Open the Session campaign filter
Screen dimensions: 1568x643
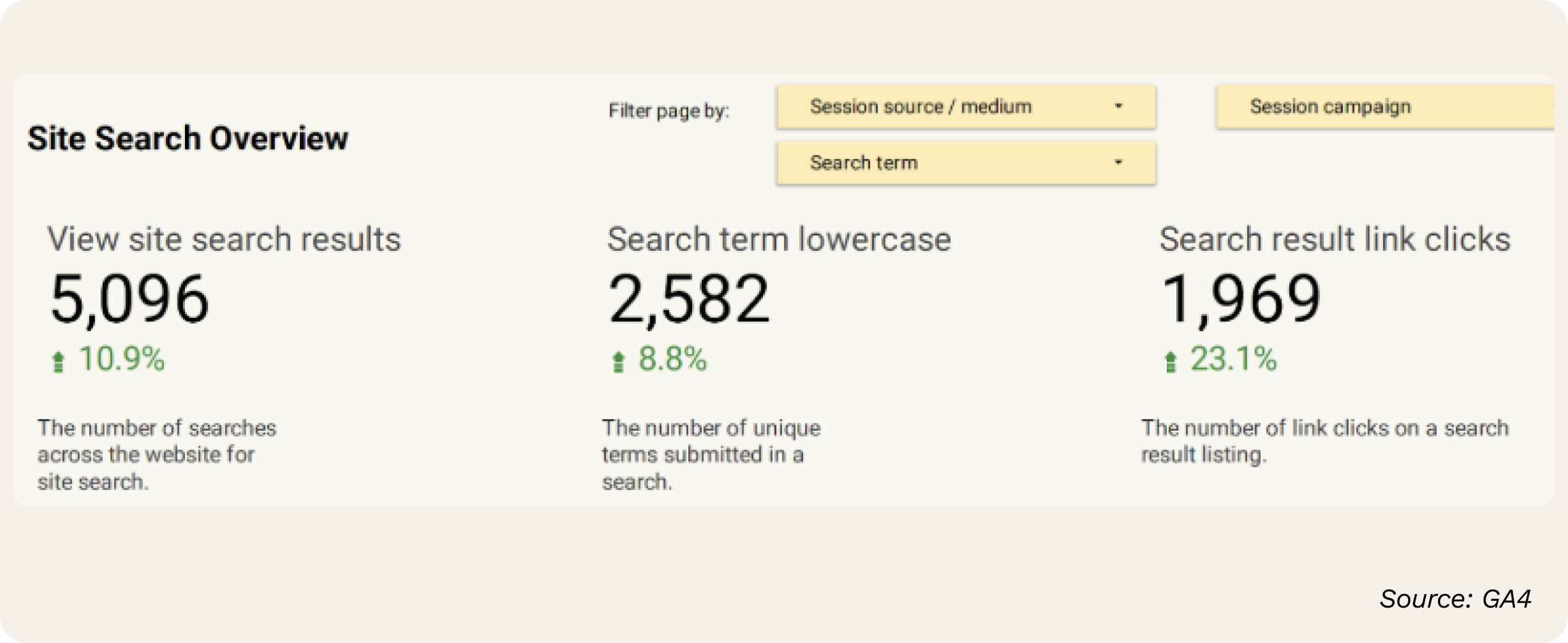click(x=1384, y=107)
